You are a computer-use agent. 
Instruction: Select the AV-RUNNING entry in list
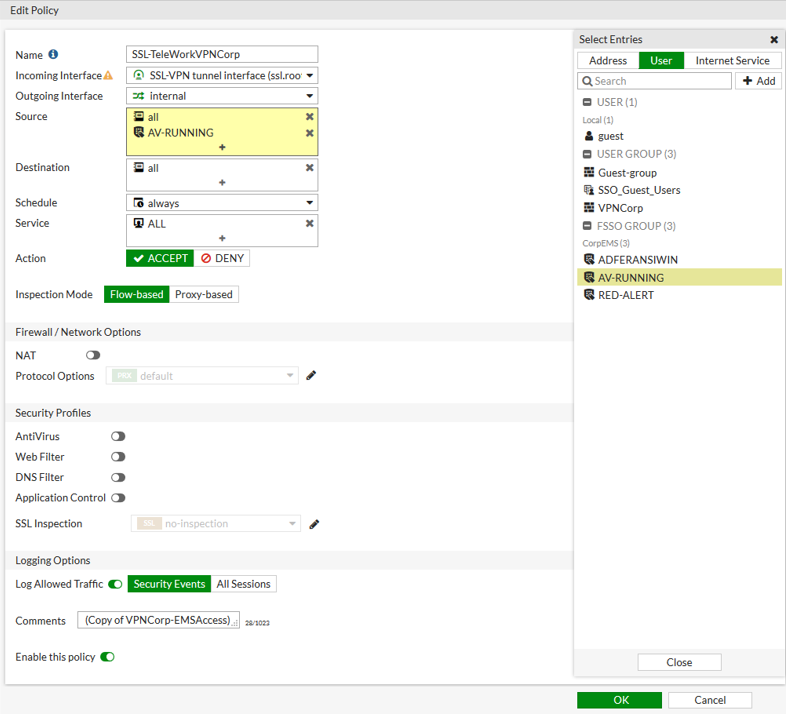679,277
